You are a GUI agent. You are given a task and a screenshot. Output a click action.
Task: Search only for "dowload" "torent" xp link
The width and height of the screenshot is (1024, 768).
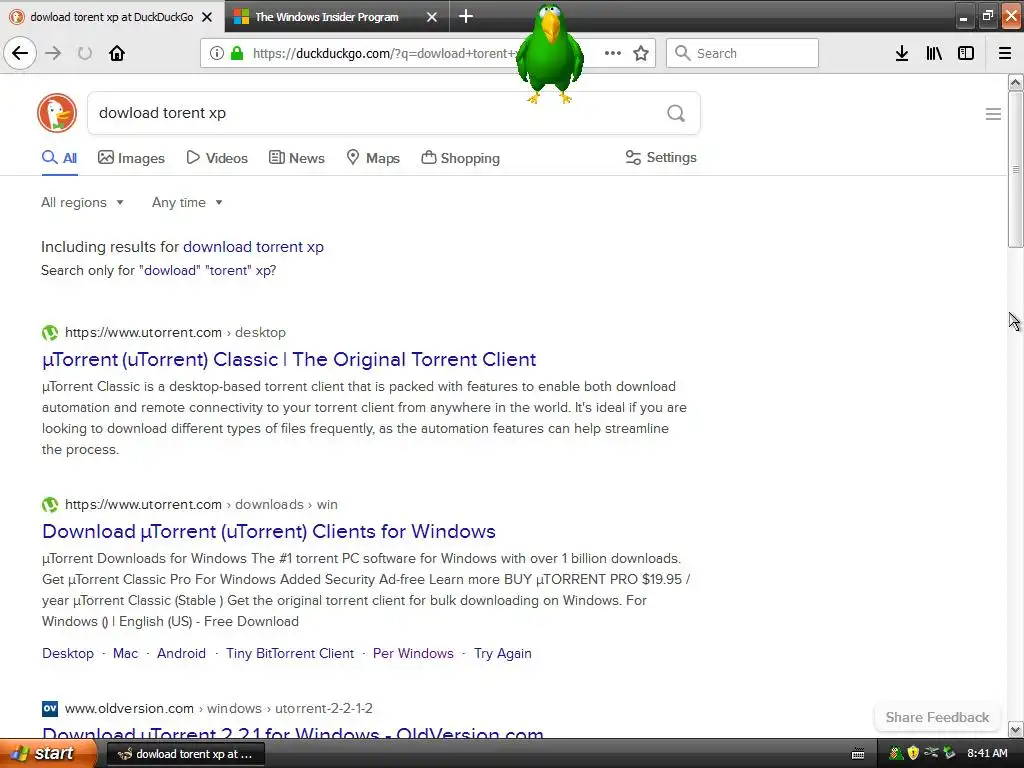point(210,270)
